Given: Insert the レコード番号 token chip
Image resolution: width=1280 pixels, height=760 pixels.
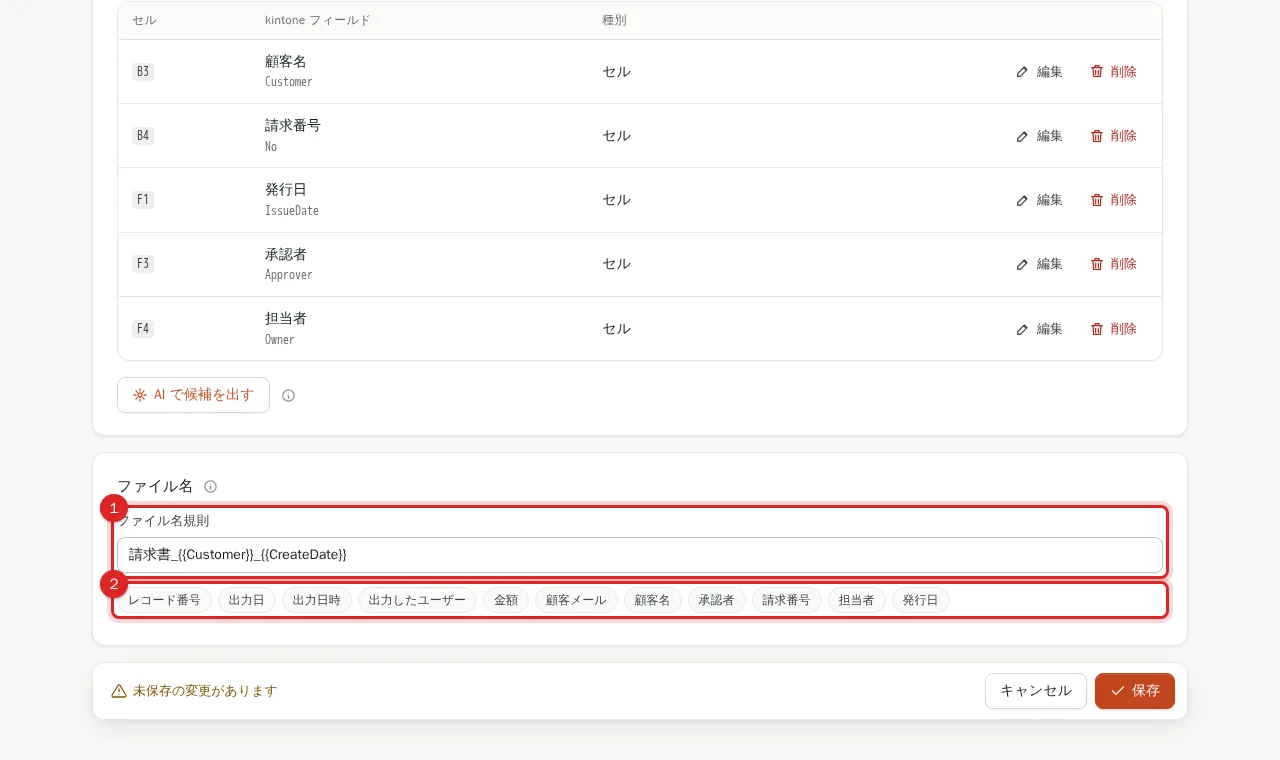Looking at the screenshot, I should [164, 600].
